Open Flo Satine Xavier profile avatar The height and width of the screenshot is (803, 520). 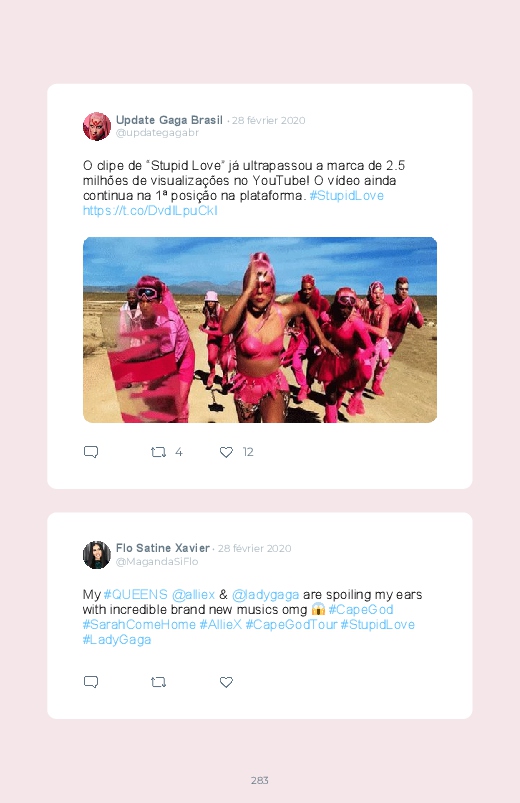tap(97, 555)
